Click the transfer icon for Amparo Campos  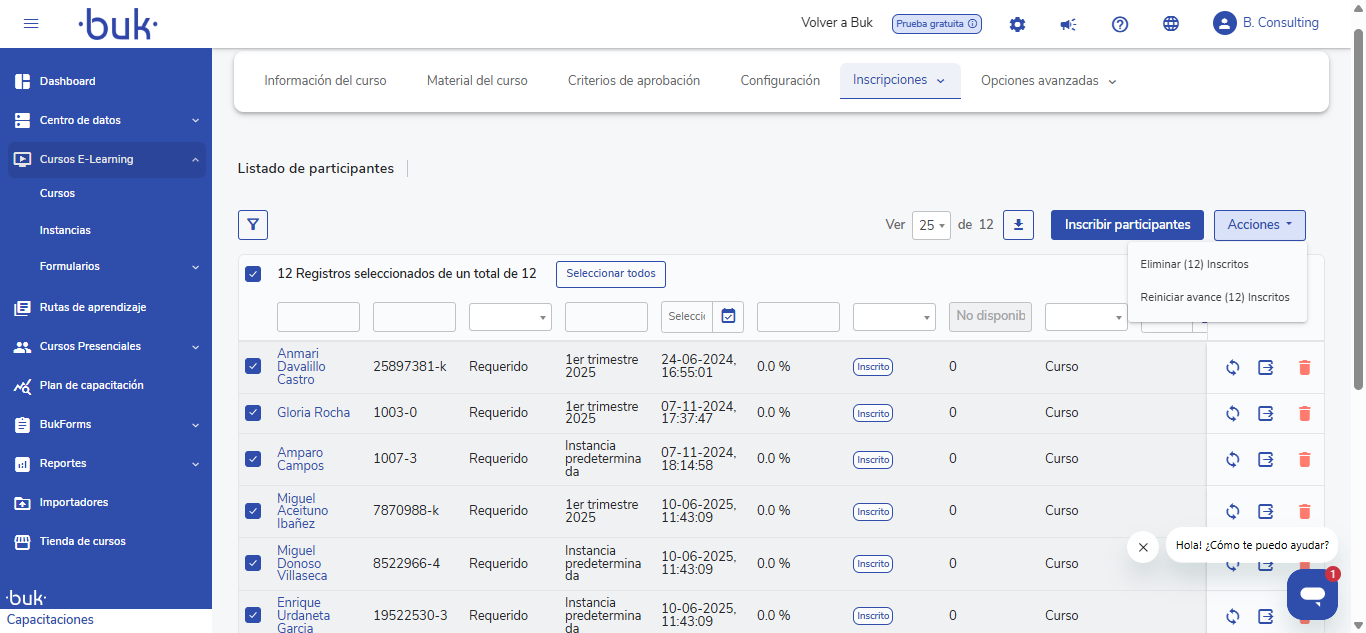click(x=1266, y=459)
